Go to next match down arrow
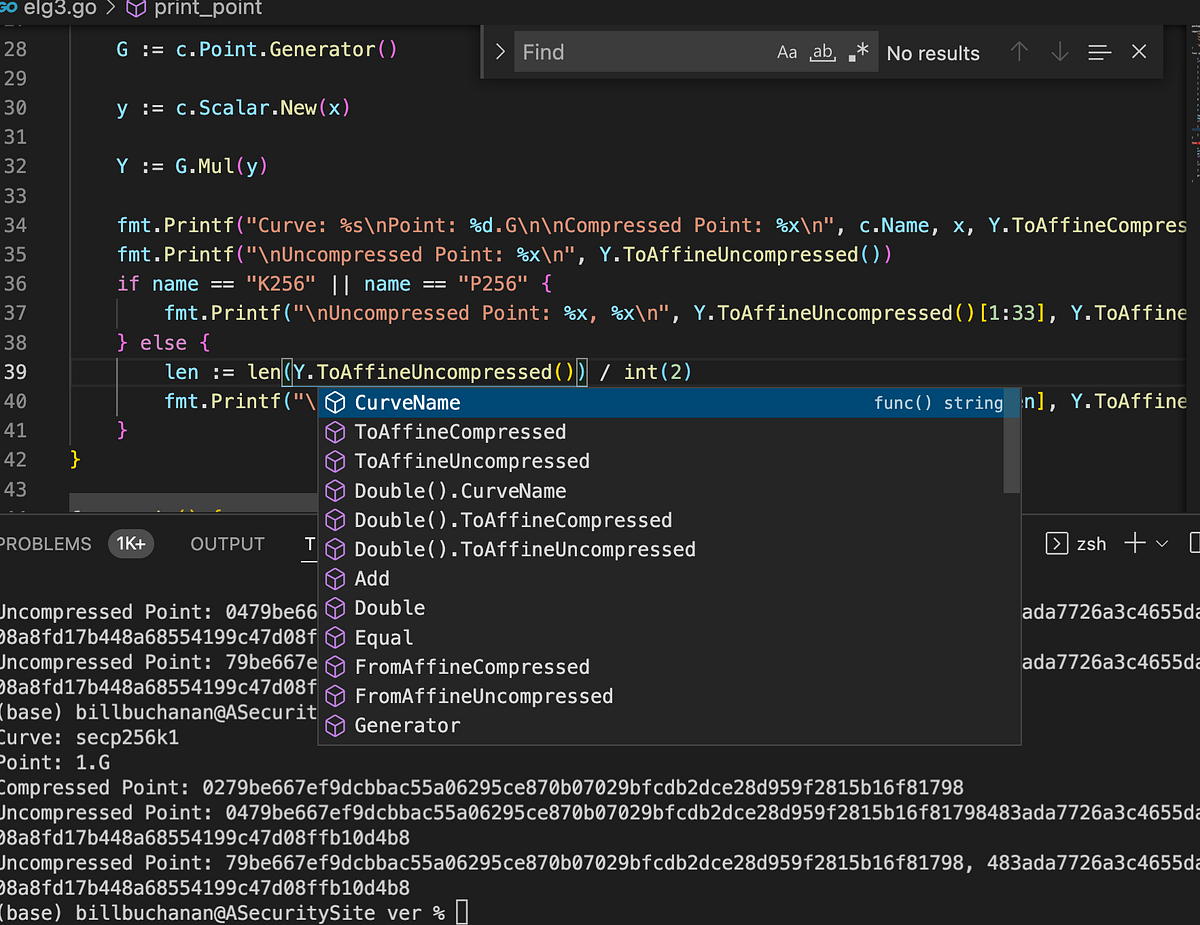The width and height of the screenshot is (1200, 925). click(1059, 52)
